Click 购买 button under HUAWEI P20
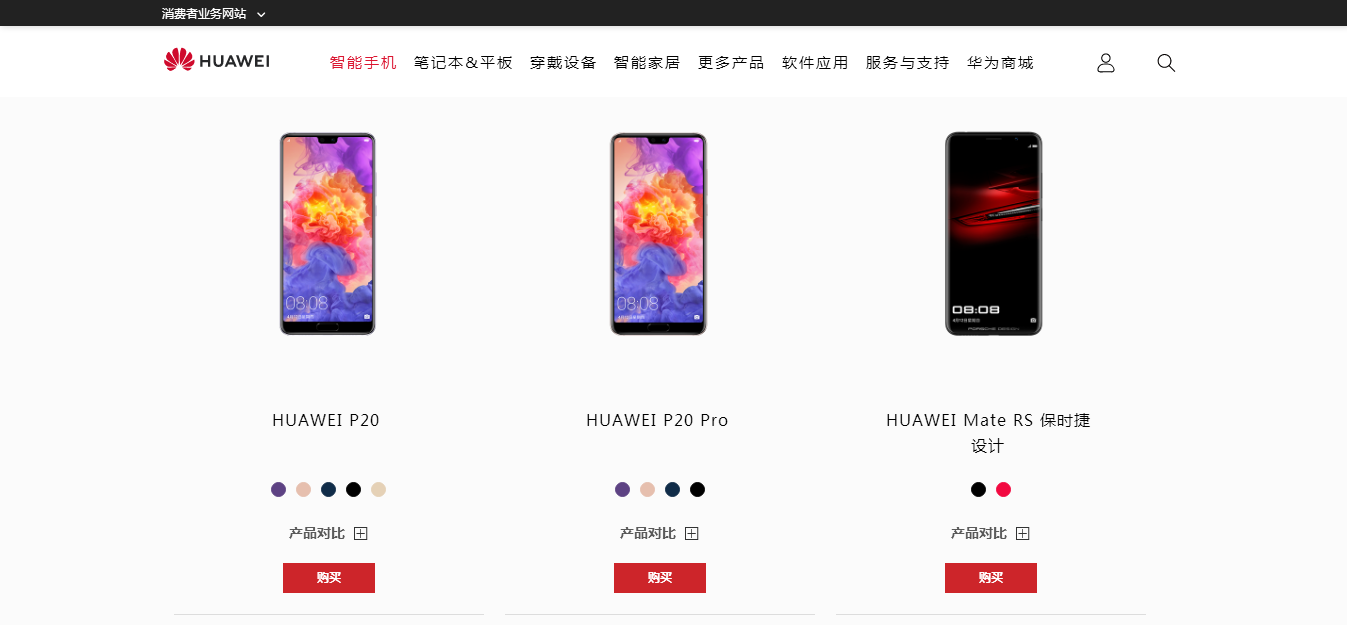This screenshot has width=1347, height=625. (329, 578)
